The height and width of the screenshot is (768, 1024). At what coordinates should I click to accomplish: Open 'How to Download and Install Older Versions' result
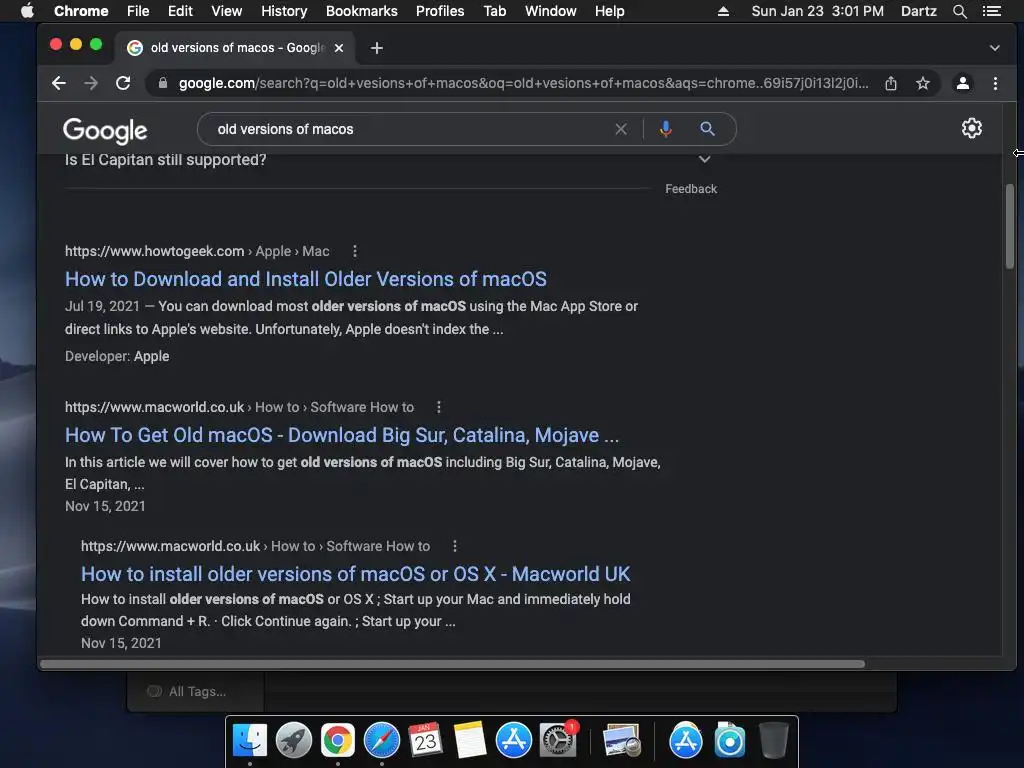(306, 279)
